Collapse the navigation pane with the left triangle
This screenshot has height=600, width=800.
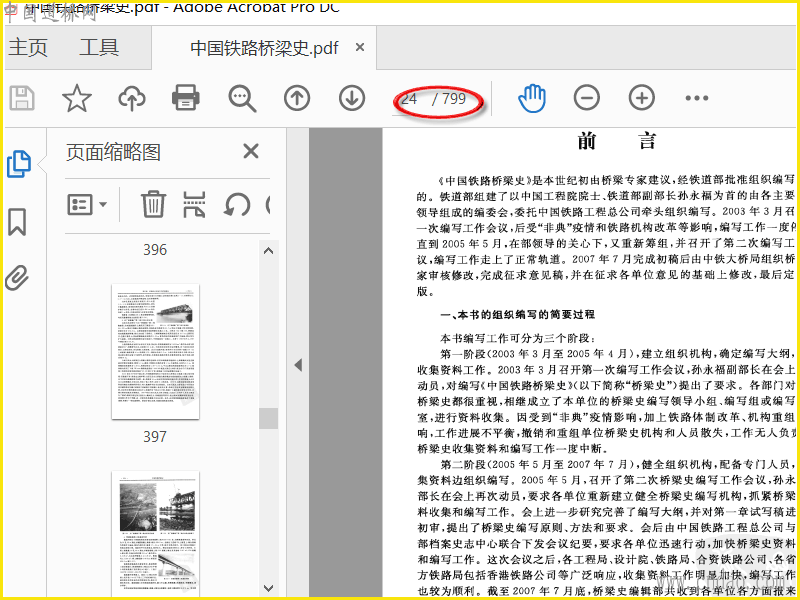tap(298, 365)
